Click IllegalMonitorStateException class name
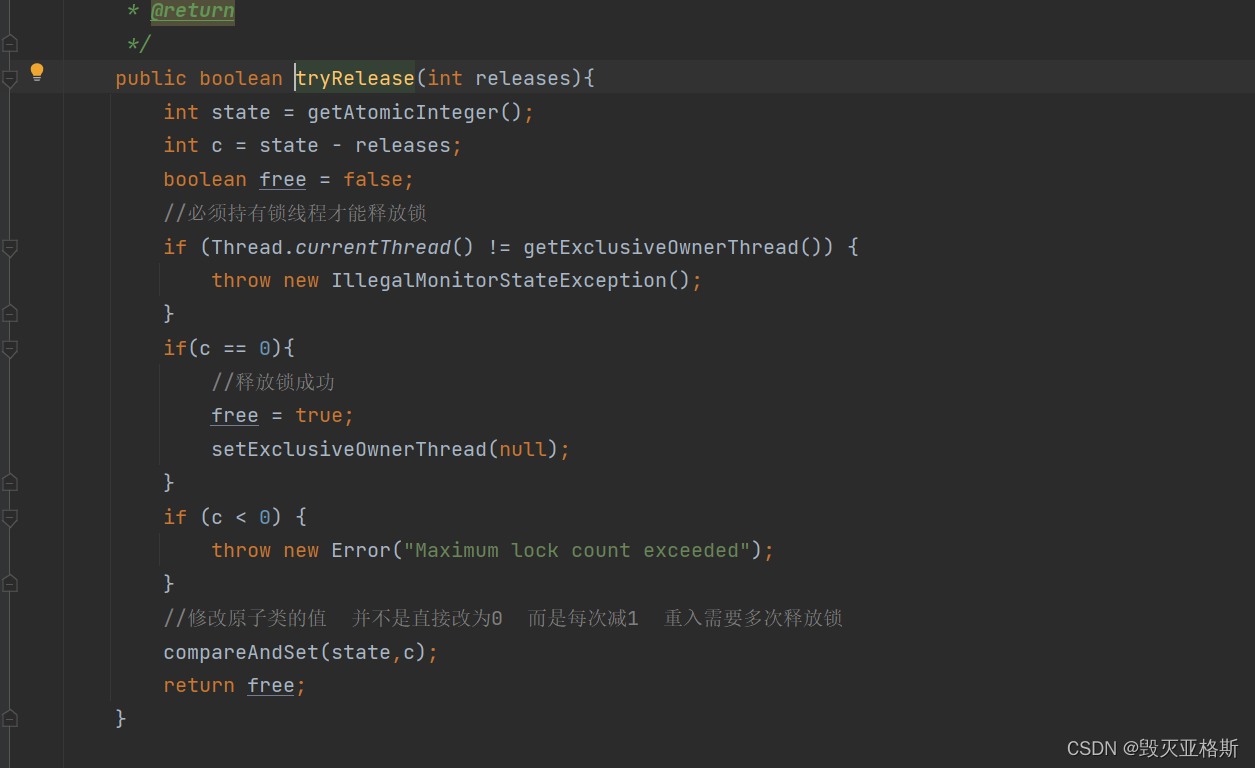The image size is (1255, 768). tap(499, 280)
